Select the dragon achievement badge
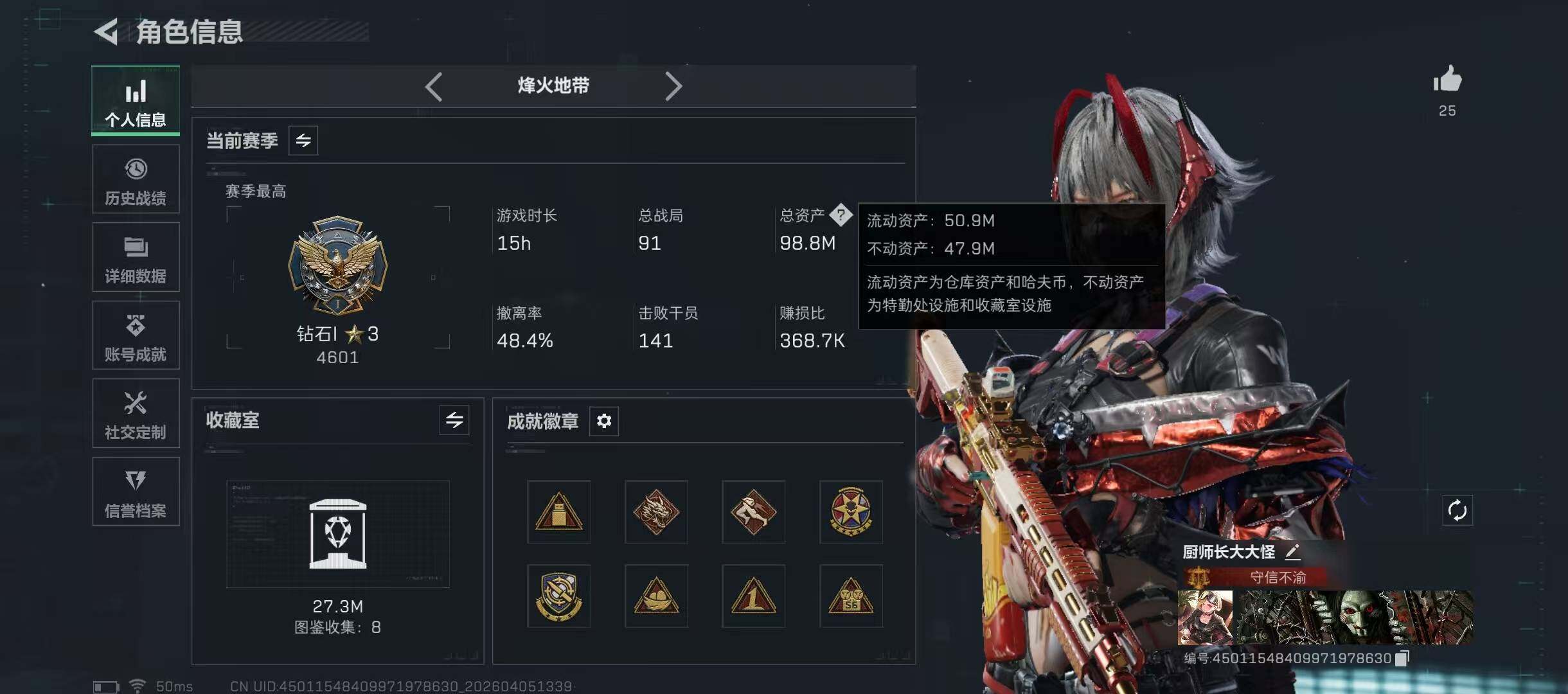Image resolution: width=1568 pixels, height=694 pixels. click(656, 512)
